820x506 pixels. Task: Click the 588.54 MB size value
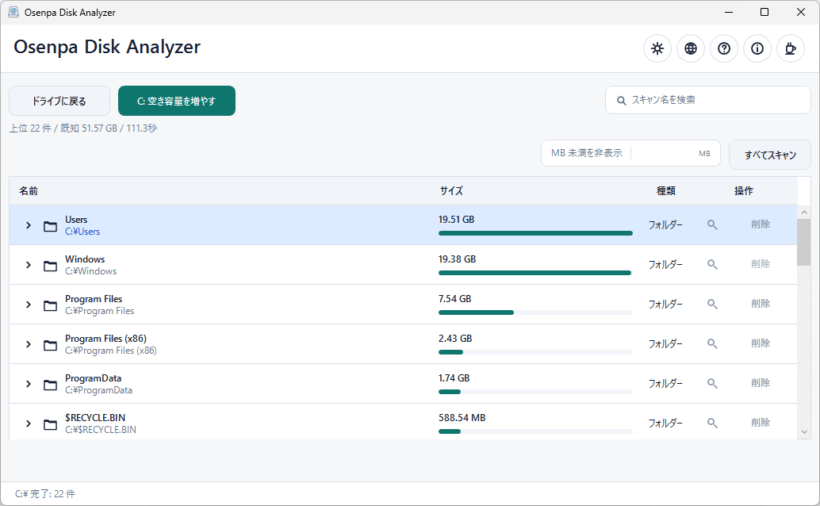(x=462, y=418)
